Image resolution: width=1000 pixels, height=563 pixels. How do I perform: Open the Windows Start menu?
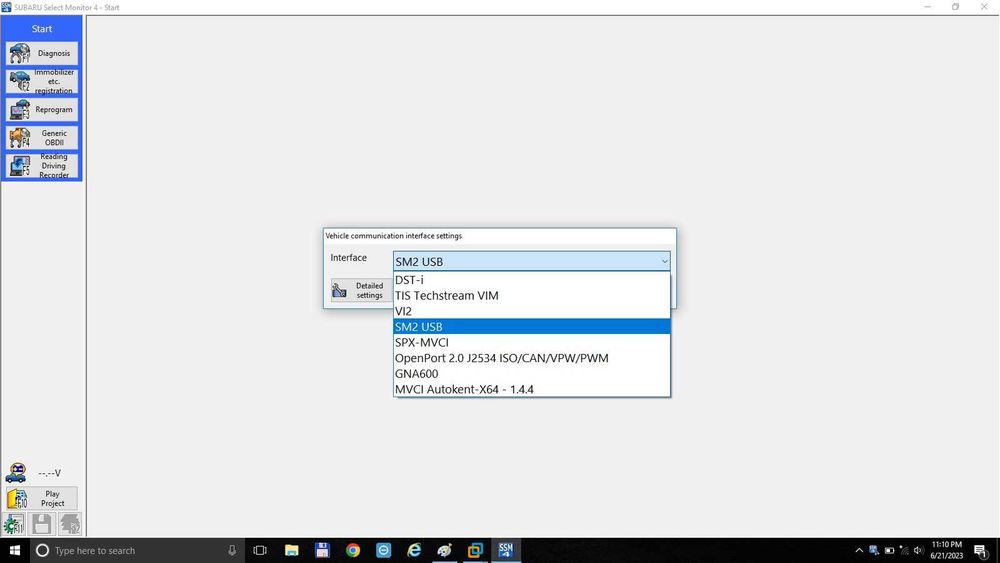[15, 550]
